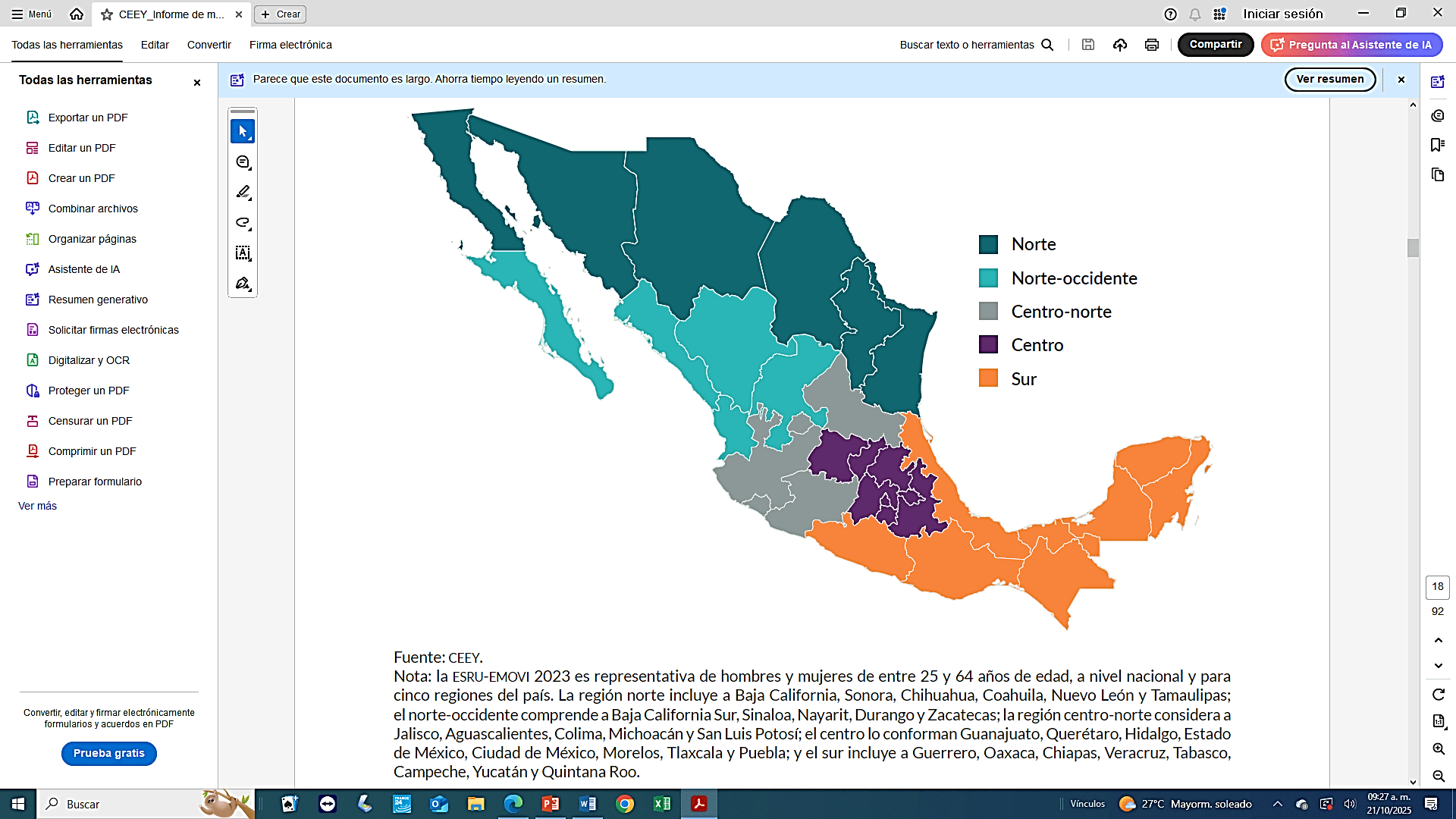Viewport: 1456px width, 819px height.
Task: Open the Convertir menu
Action: [209, 45]
